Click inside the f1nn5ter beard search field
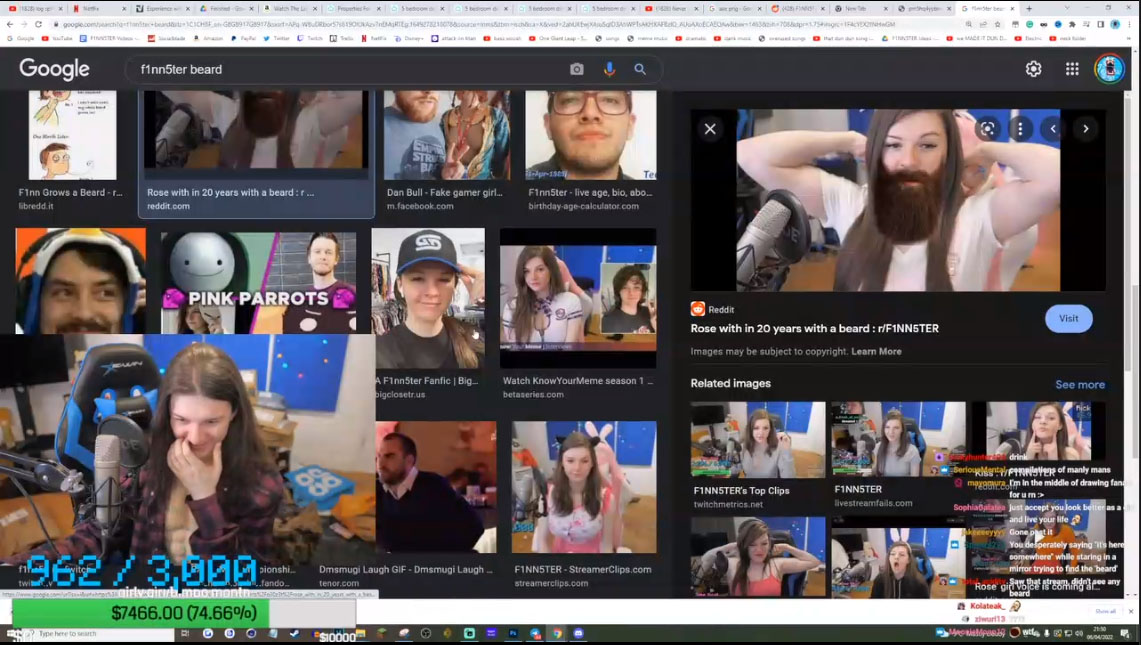Image resolution: width=1141 pixels, height=645 pixels. pos(349,69)
